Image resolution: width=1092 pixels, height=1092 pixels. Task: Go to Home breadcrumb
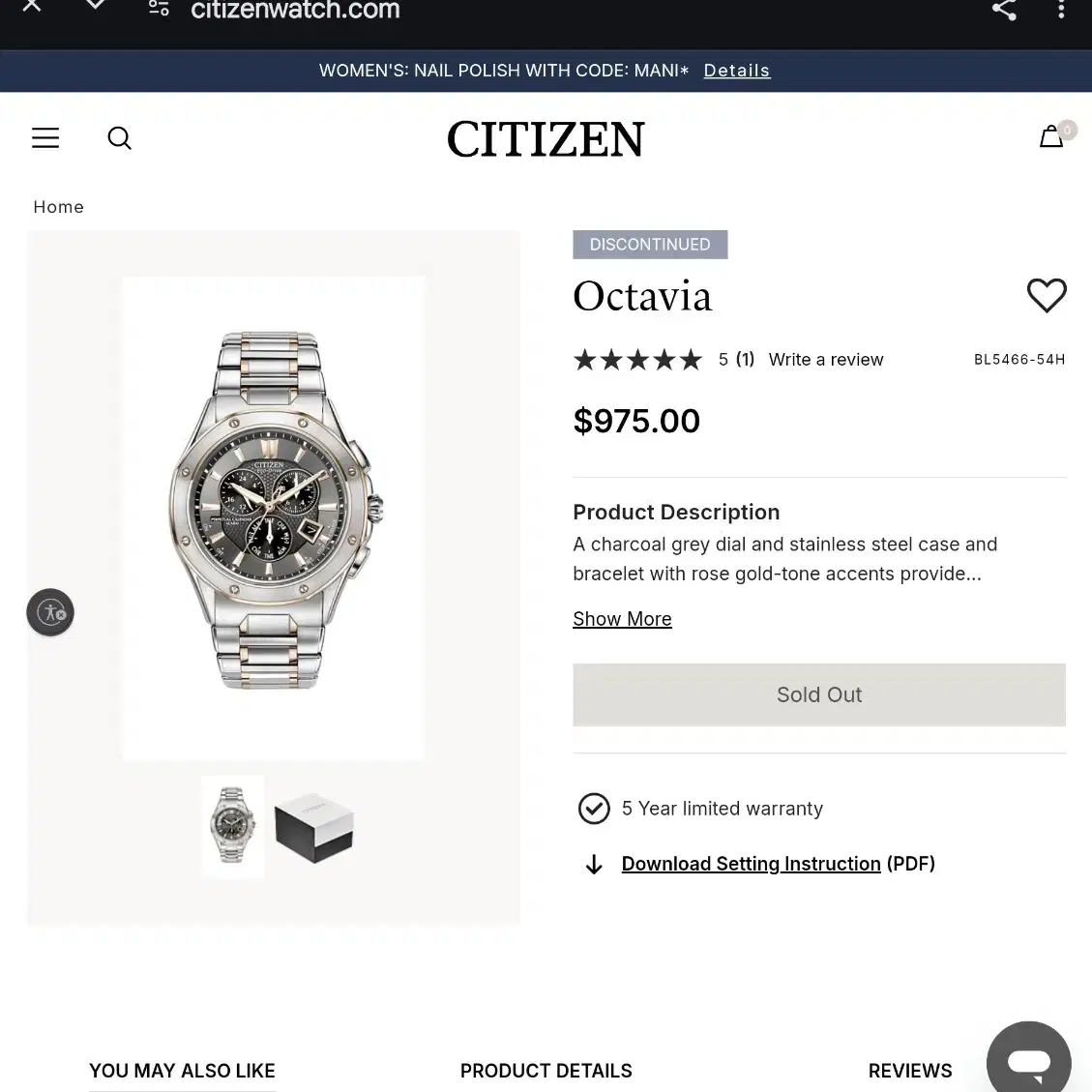point(59,207)
